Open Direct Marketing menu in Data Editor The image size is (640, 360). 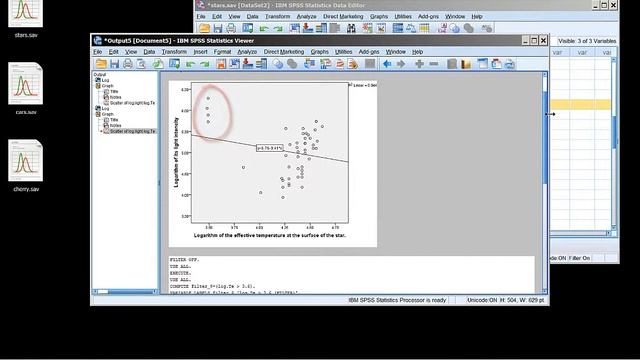(x=343, y=16)
